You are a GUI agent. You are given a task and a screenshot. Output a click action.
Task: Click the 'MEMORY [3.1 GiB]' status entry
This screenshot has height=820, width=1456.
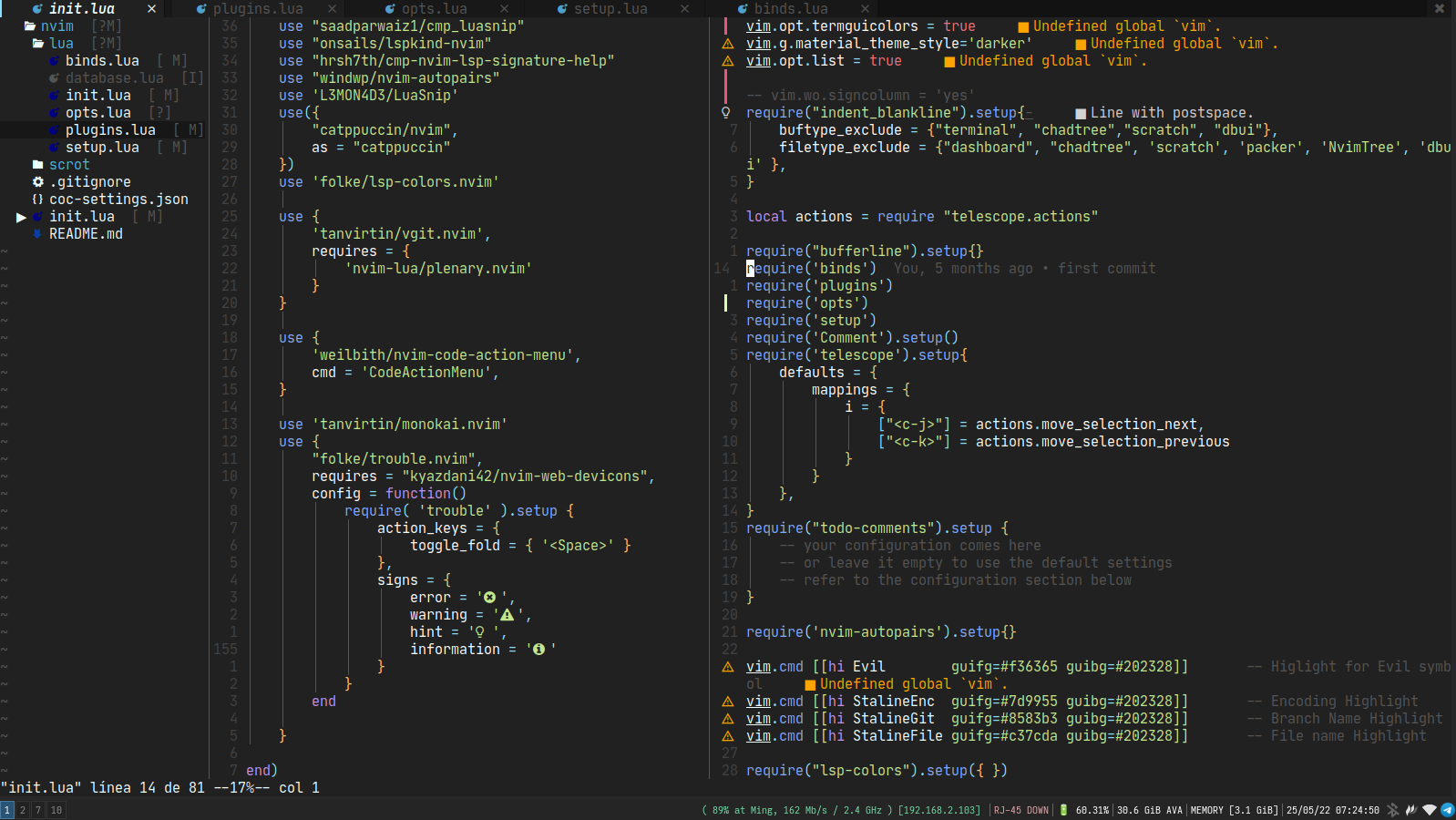1234,810
